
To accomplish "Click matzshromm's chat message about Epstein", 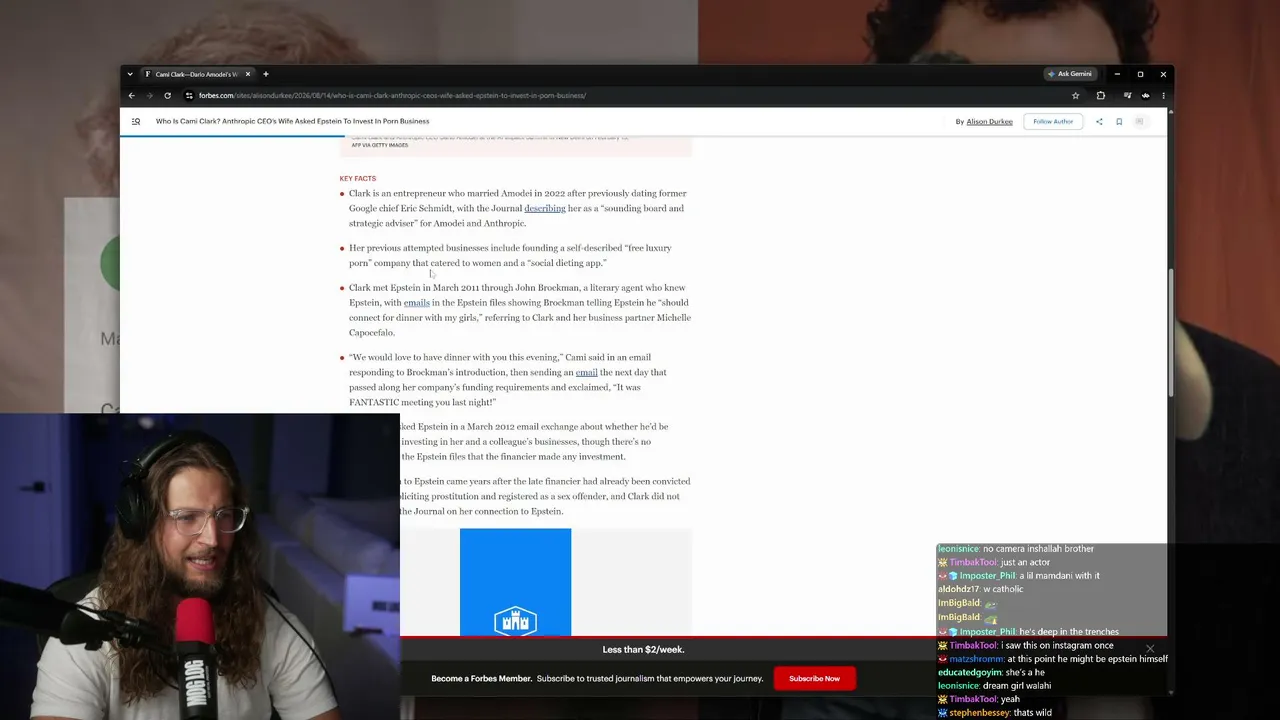I will coord(1053,660).
